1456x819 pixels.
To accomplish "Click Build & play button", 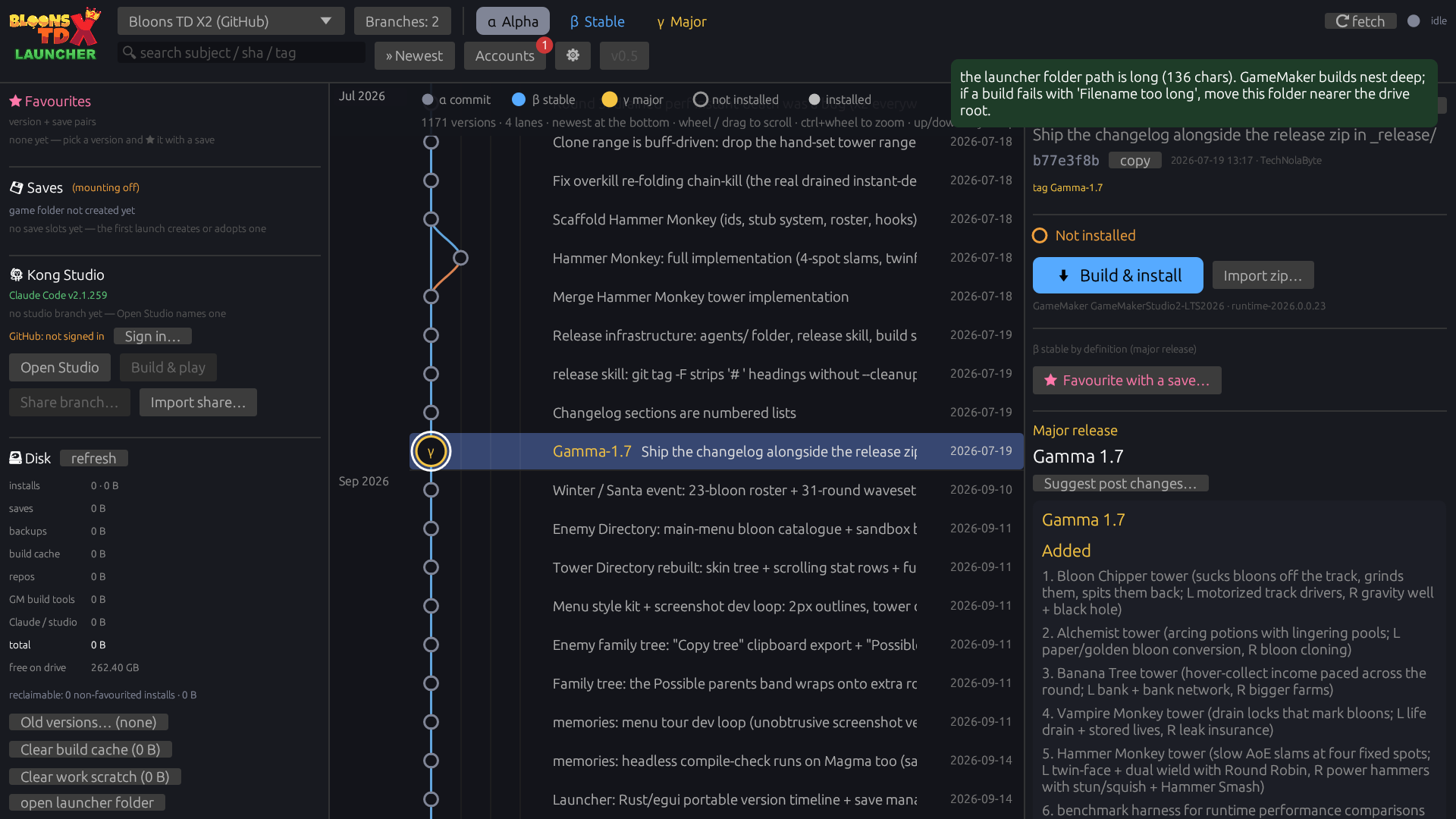I will point(168,368).
